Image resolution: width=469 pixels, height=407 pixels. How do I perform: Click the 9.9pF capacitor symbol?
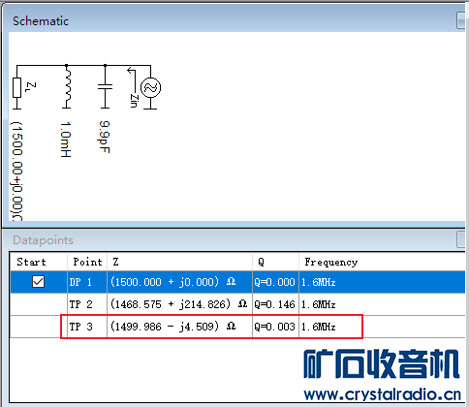point(105,87)
